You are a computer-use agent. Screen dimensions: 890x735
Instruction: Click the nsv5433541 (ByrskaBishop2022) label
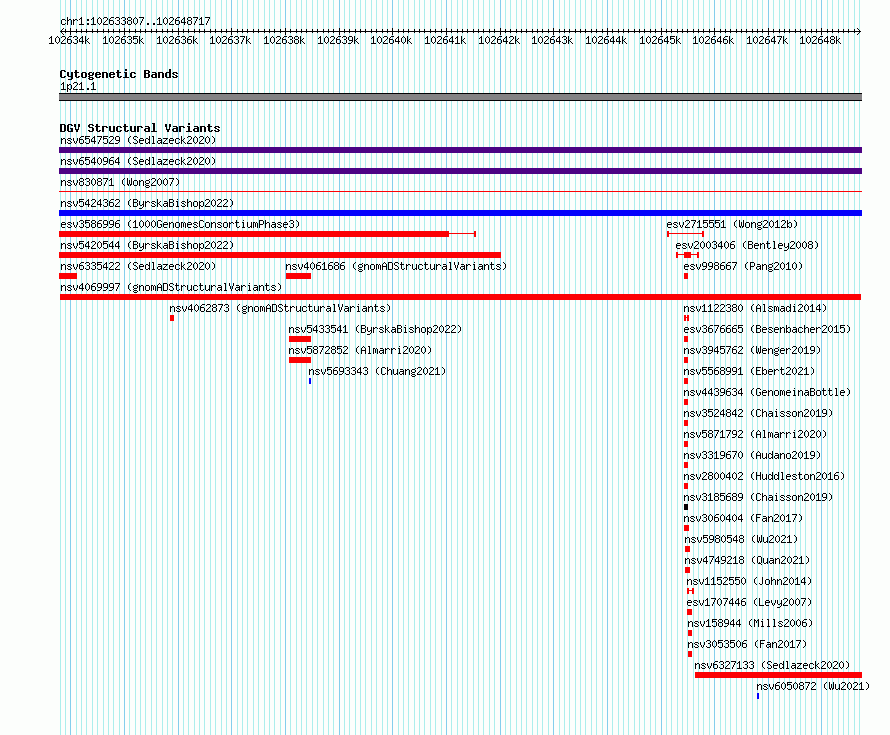pyautogui.click(x=375, y=329)
